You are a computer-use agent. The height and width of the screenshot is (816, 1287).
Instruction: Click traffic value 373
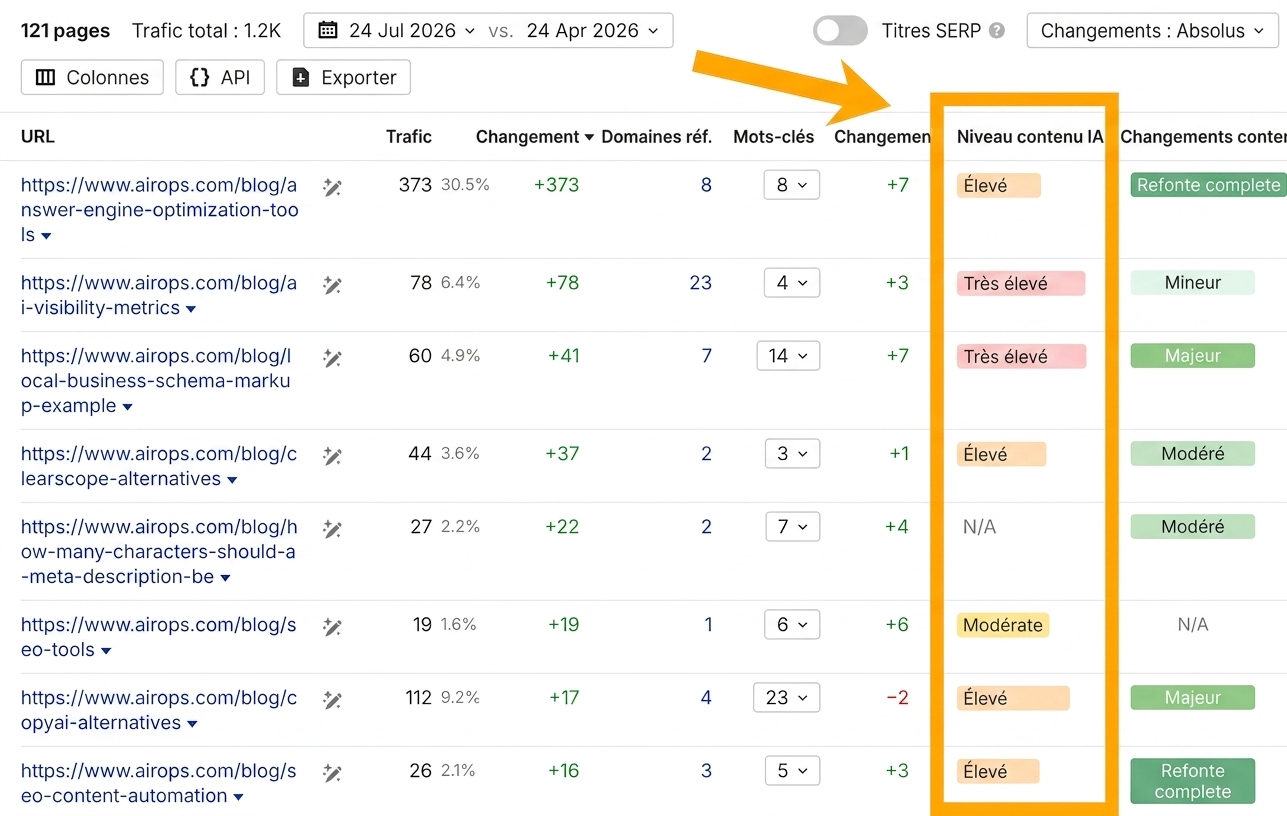click(415, 185)
